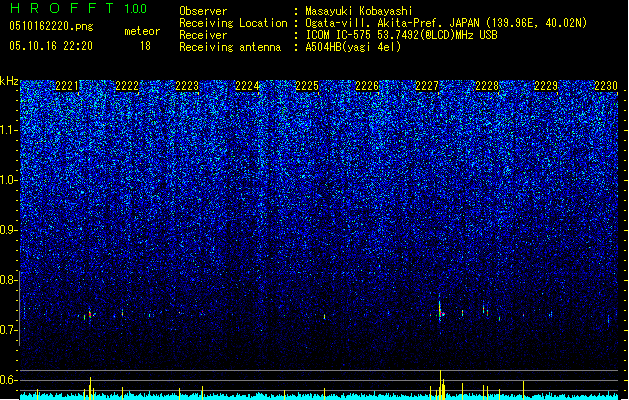The height and width of the screenshot is (400, 629).
Task: Click the 0.7 kHz axis label
Action: (9, 330)
